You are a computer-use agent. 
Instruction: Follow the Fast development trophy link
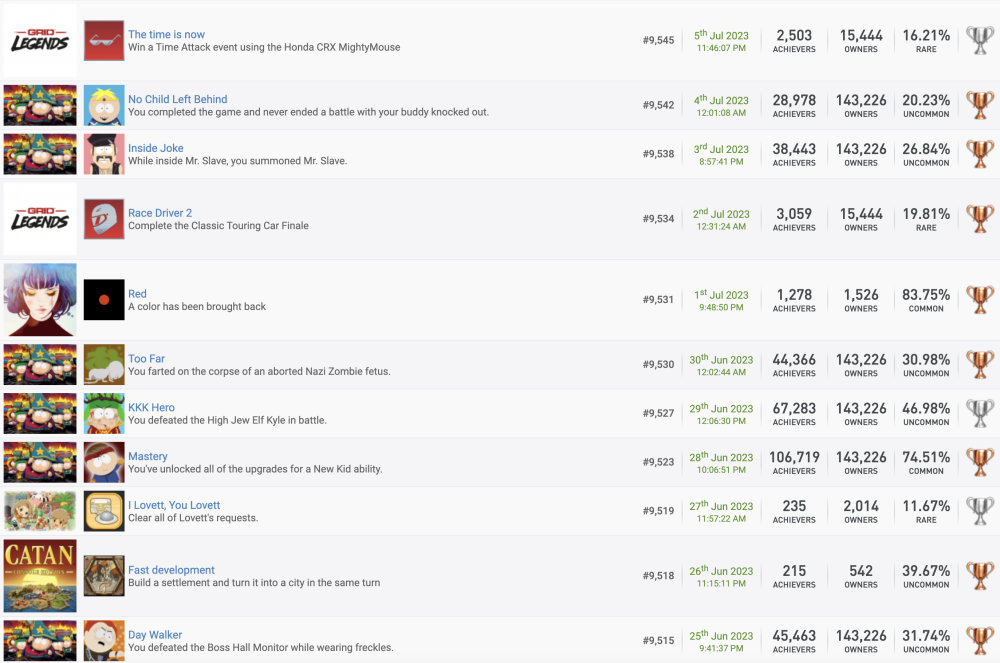(171, 570)
